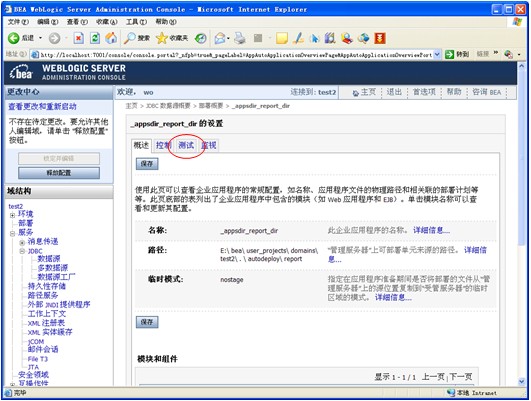Screen dimensions: 531x401
Task: Click the 主页 home icon in console header
Action: [356, 93]
